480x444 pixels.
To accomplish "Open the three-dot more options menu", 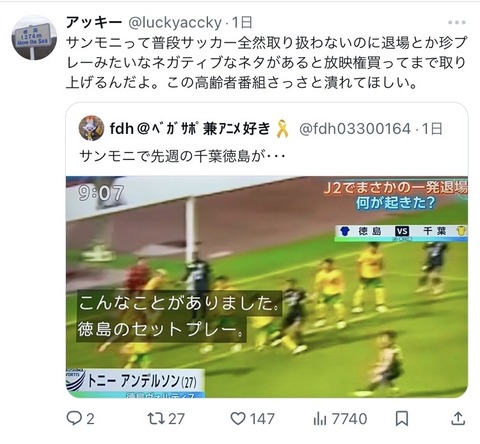I will 457,22.
